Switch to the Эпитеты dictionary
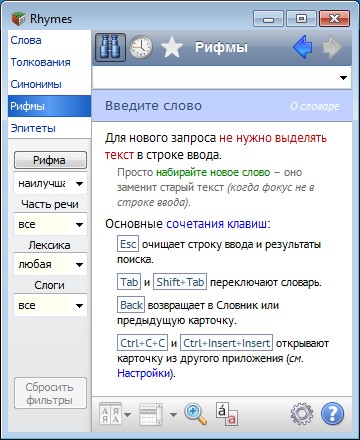Viewport: 360px width, 440px height. tap(49, 128)
